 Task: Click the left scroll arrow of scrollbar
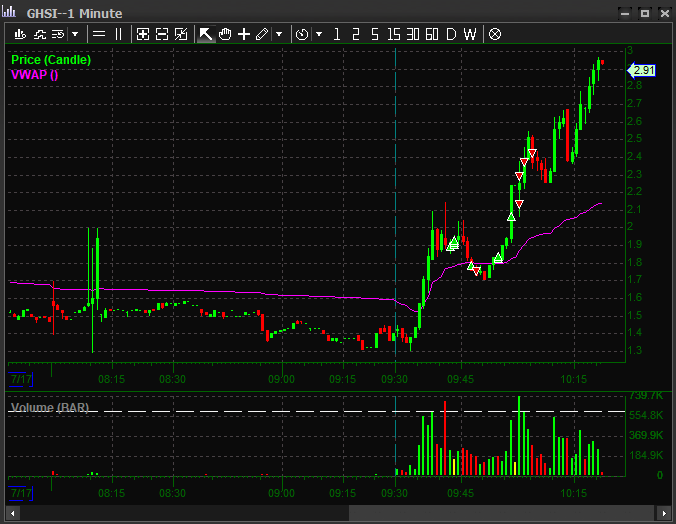tap(13, 513)
